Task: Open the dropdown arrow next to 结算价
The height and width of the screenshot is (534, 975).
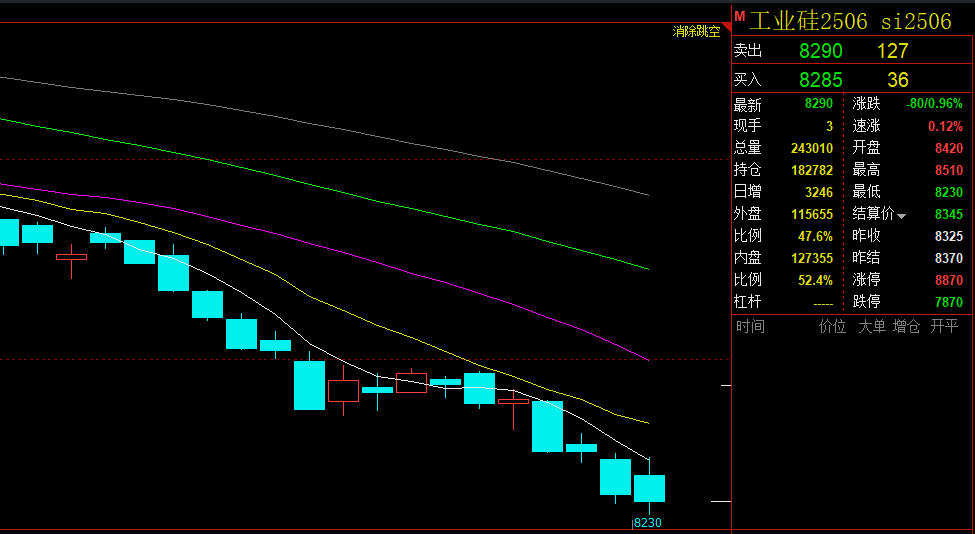Action: pyautogui.click(x=901, y=216)
